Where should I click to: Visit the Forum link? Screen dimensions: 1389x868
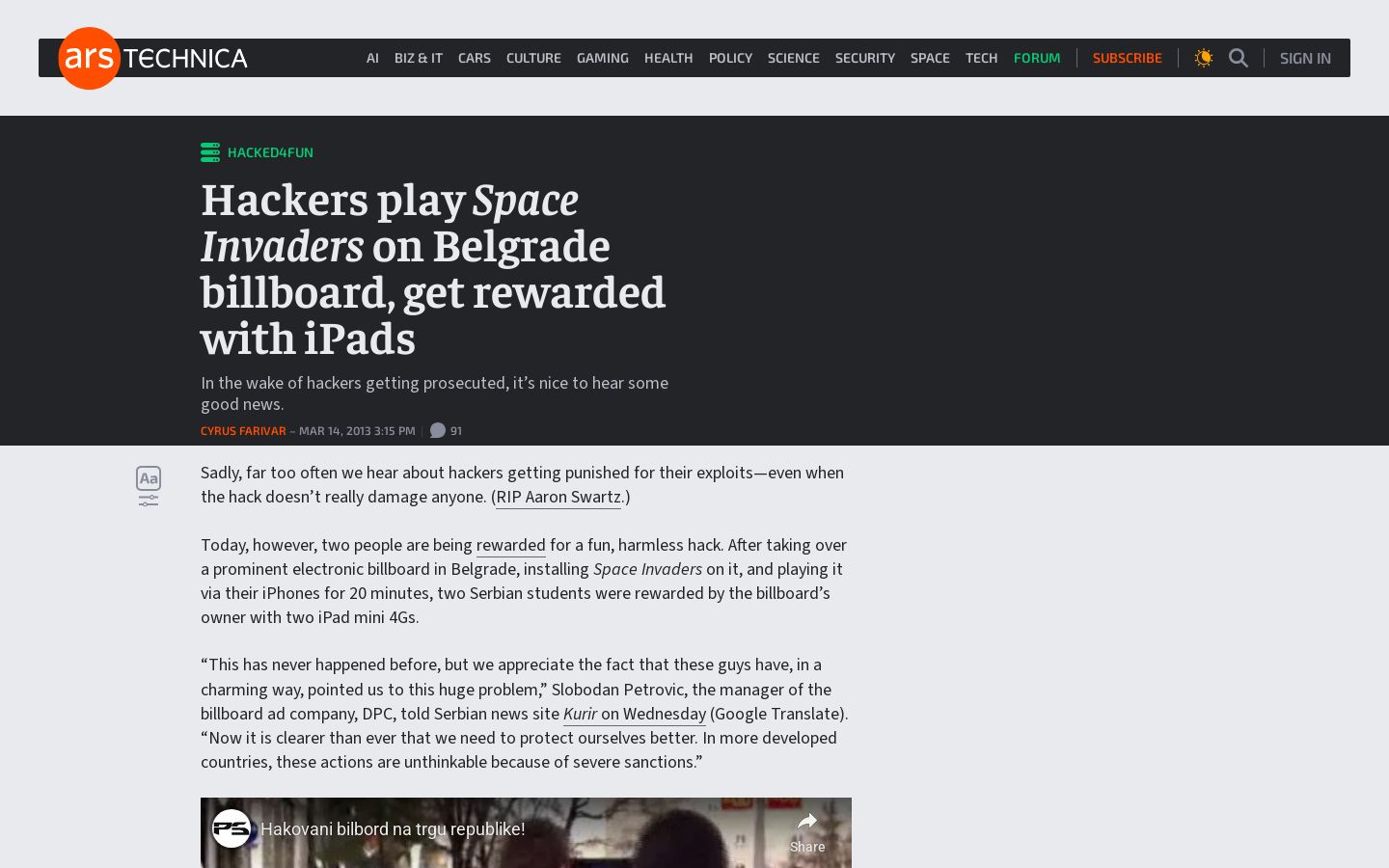tap(1037, 58)
